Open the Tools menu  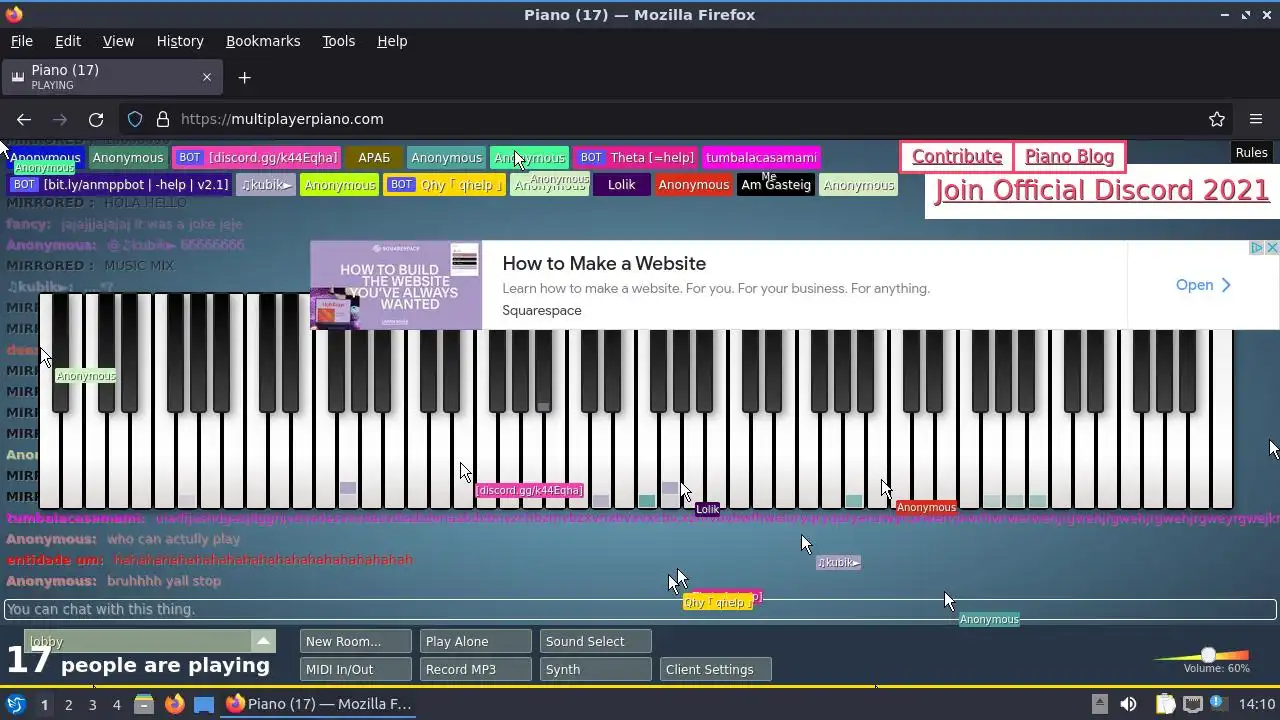338,41
